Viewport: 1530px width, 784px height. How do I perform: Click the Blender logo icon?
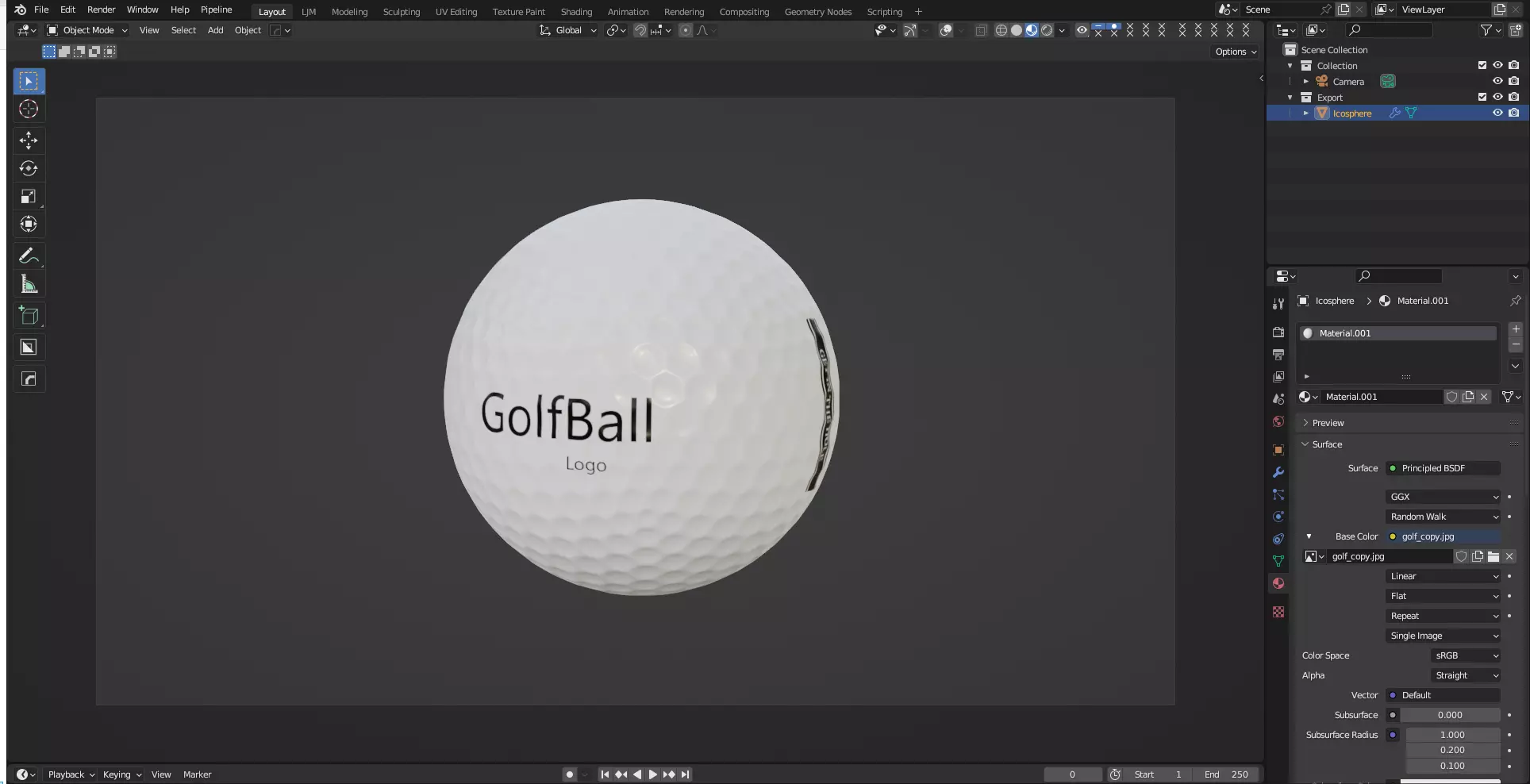tap(20, 10)
